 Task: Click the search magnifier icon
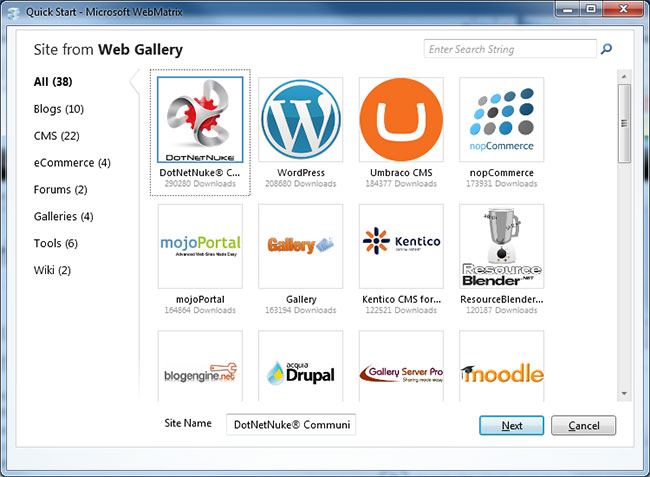click(606, 49)
